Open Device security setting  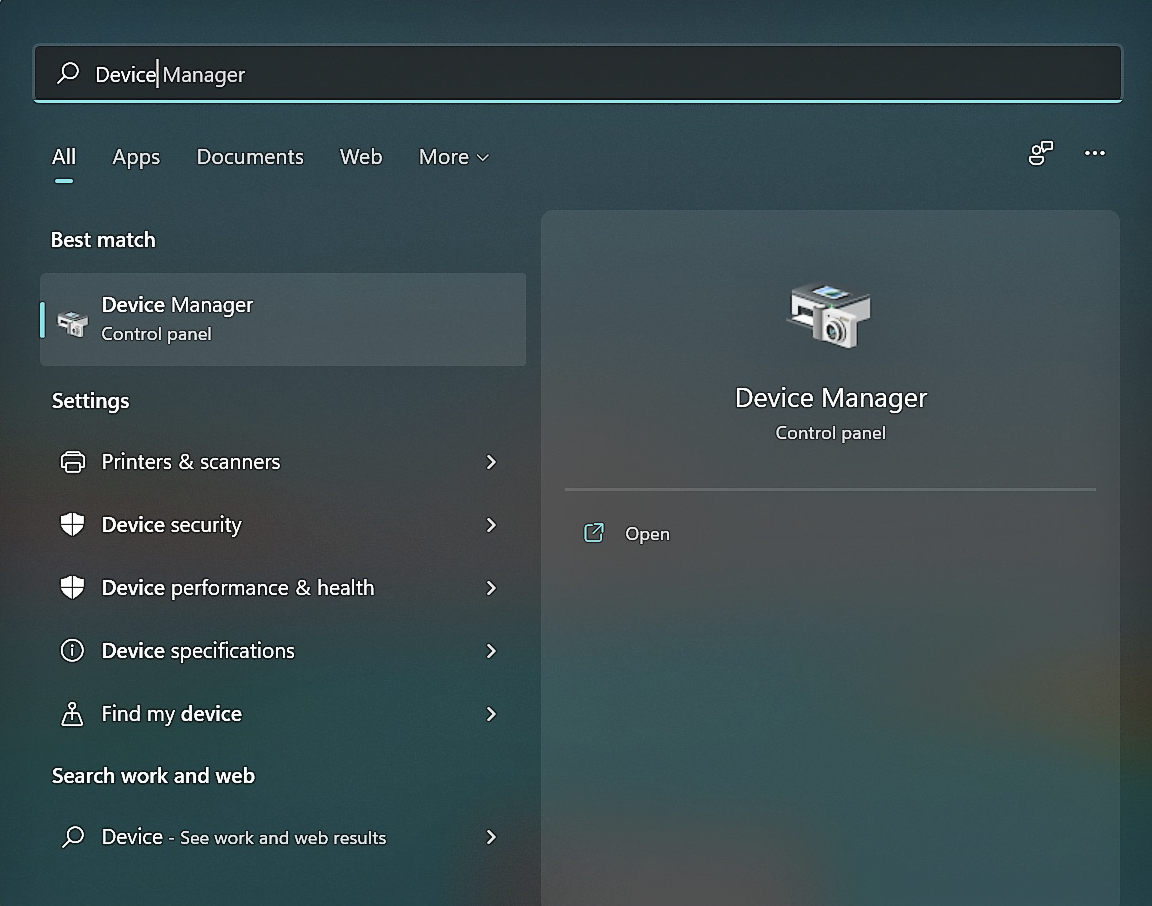283,525
